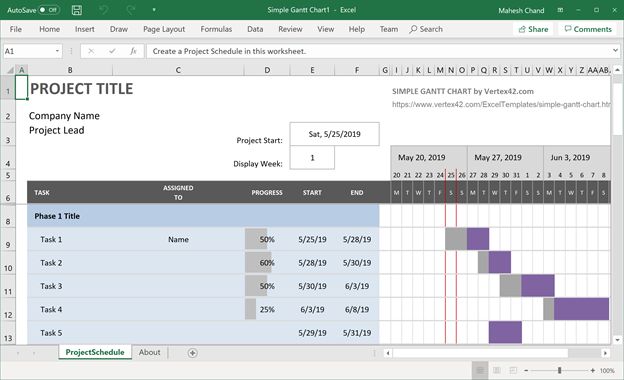Image resolution: width=624 pixels, height=380 pixels.
Task: Open the Review tab
Action: pyautogui.click(x=290, y=29)
